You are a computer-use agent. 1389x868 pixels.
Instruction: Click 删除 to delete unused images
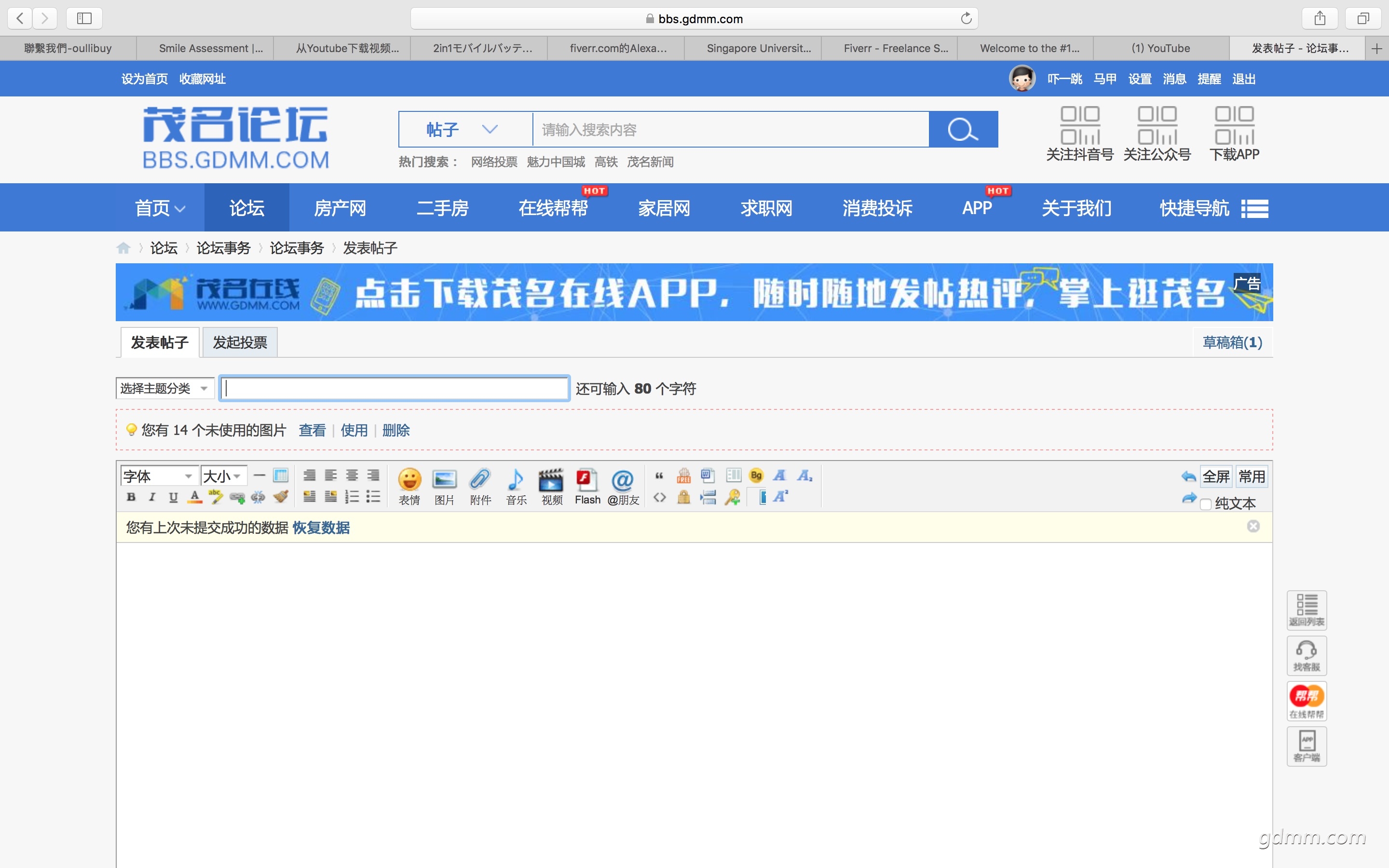point(396,431)
